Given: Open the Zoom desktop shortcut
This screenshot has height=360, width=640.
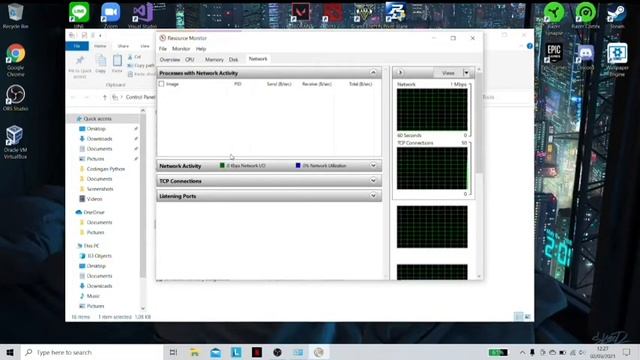Looking at the screenshot, I should pos(111,14).
